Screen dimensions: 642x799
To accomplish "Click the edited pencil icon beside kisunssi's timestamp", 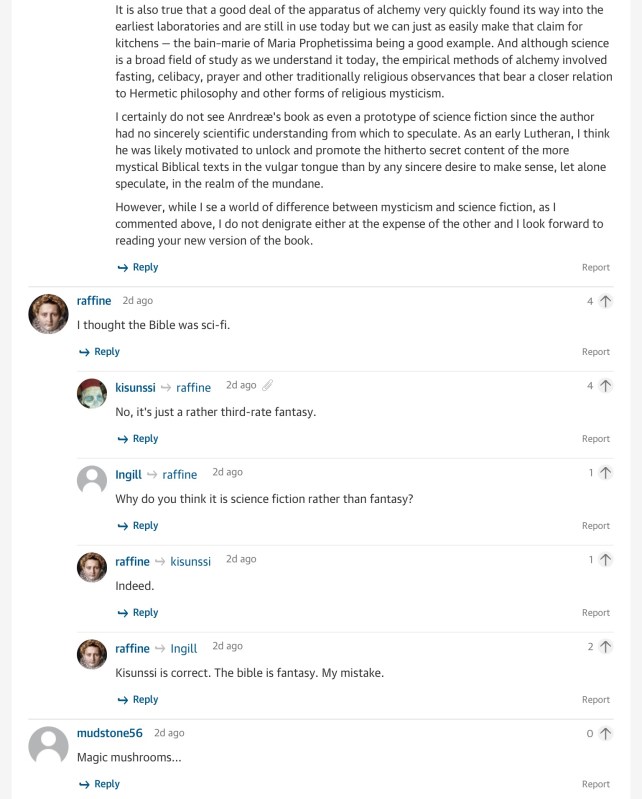I will point(267,385).
